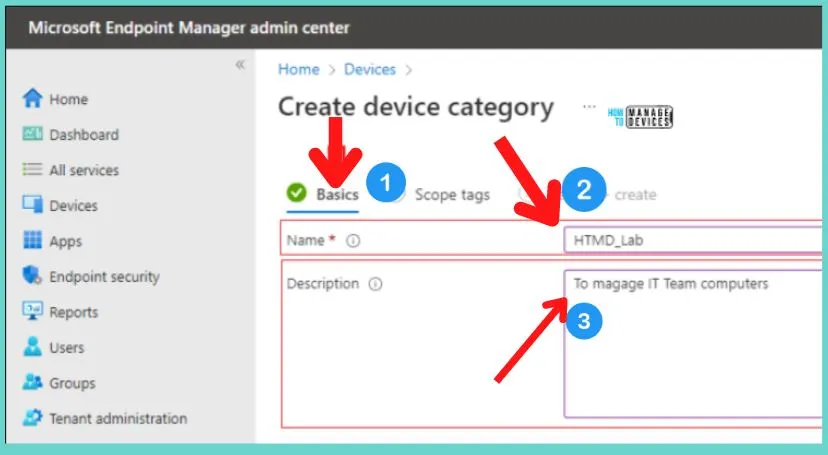Open Reports in the left navigation

(x=73, y=312)
